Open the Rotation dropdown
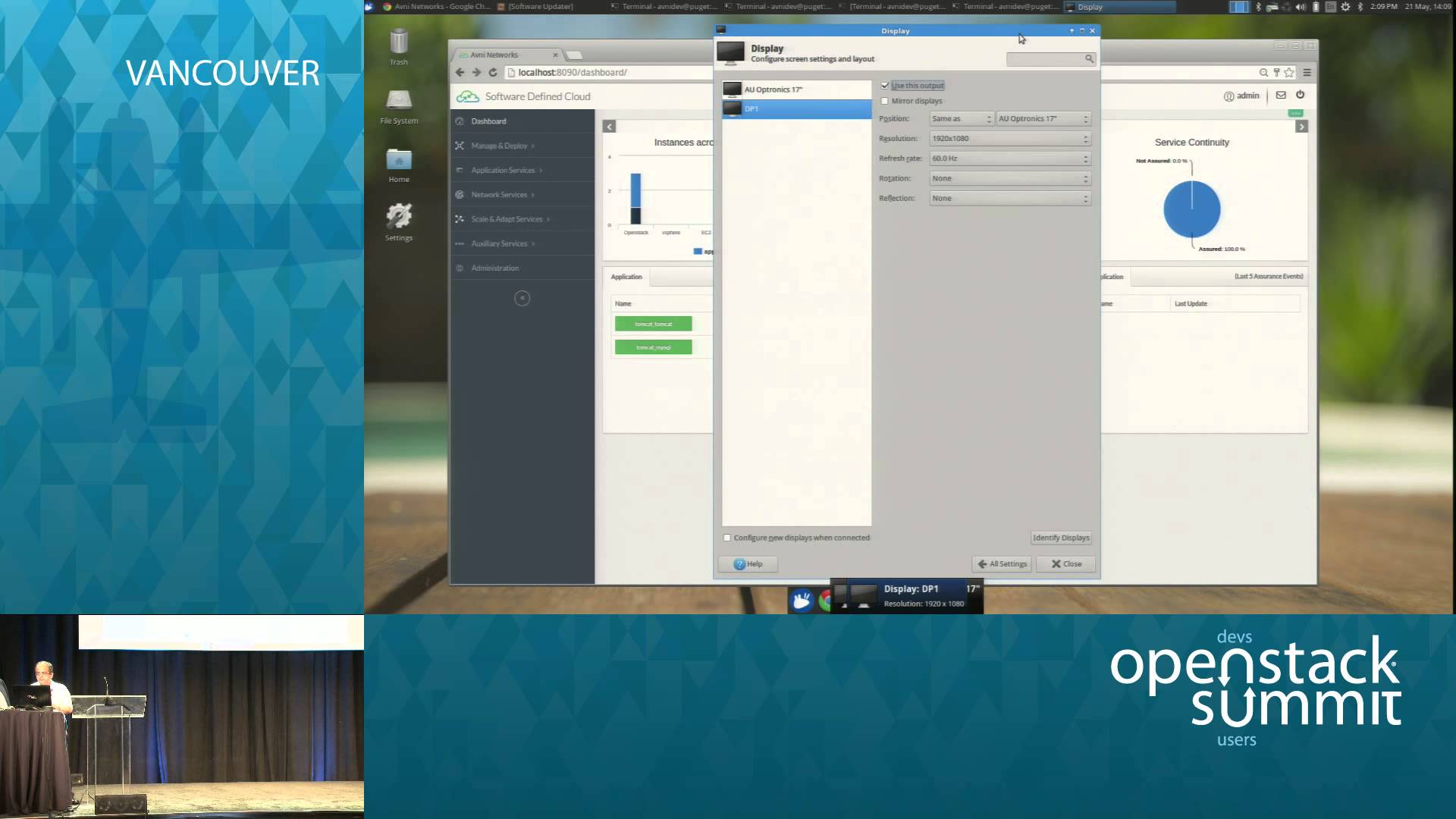 point(1009,178)
